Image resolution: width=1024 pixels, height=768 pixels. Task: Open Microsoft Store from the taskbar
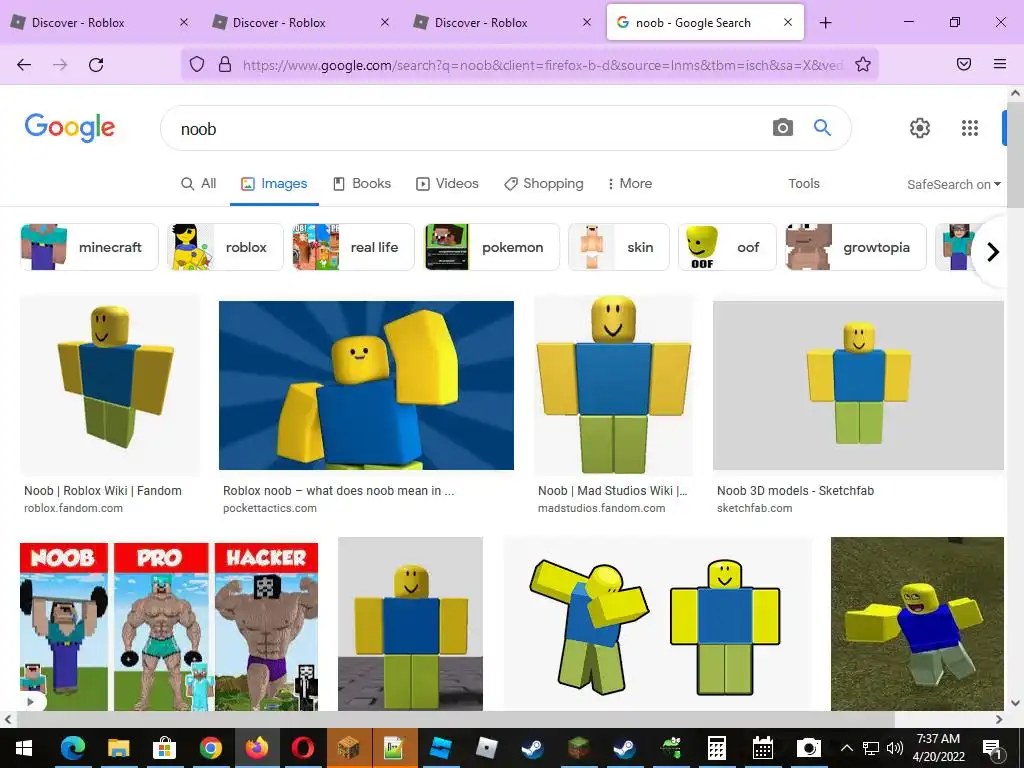pos(165,748)
